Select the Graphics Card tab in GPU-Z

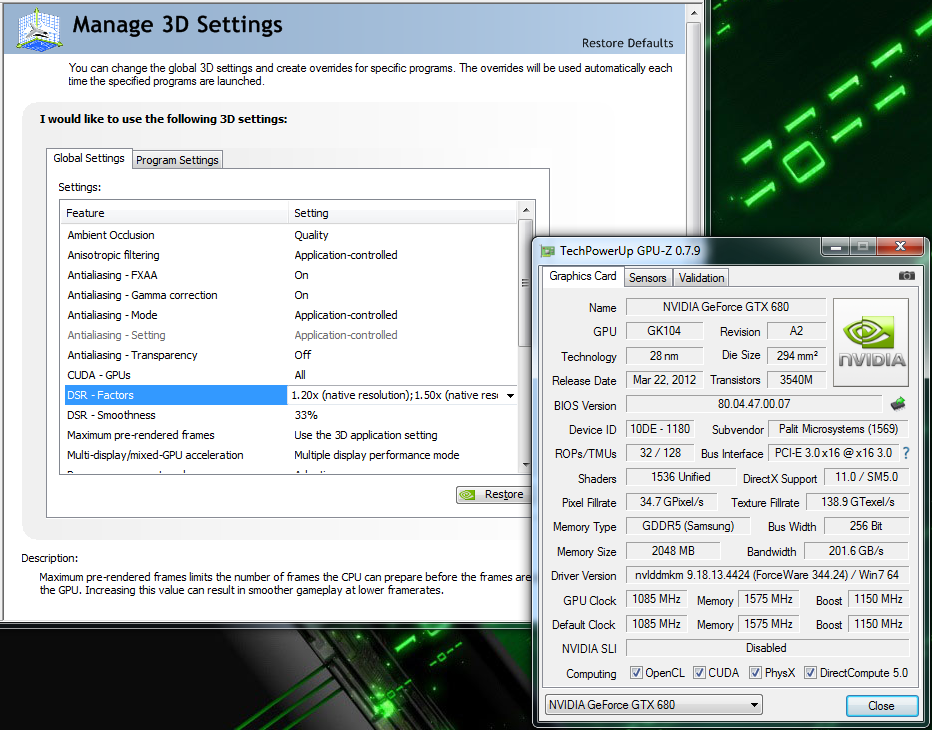[582, 276]
